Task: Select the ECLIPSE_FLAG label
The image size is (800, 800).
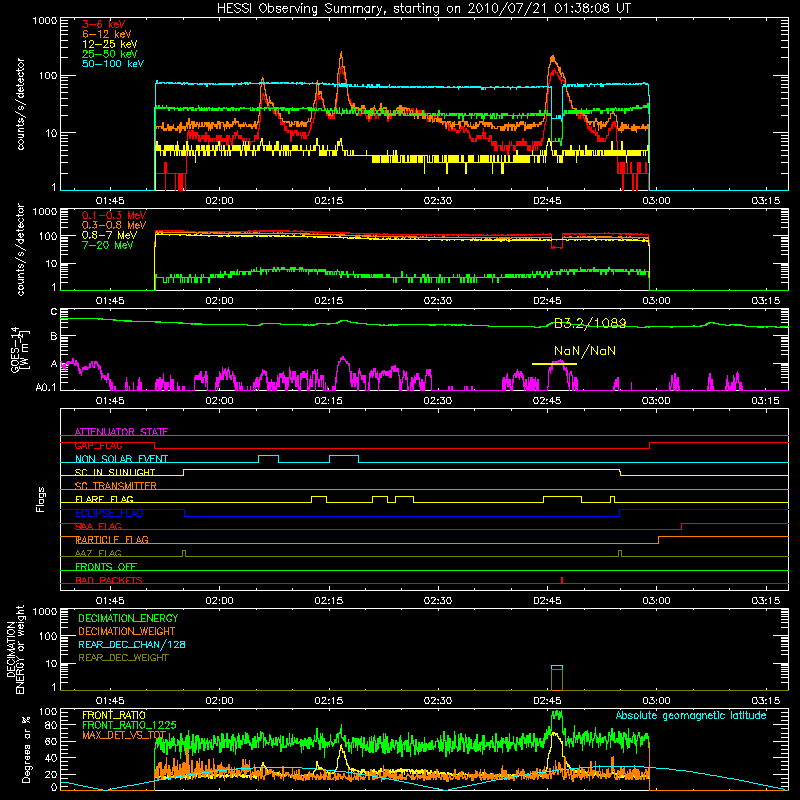Action: [x=109, y=513]
